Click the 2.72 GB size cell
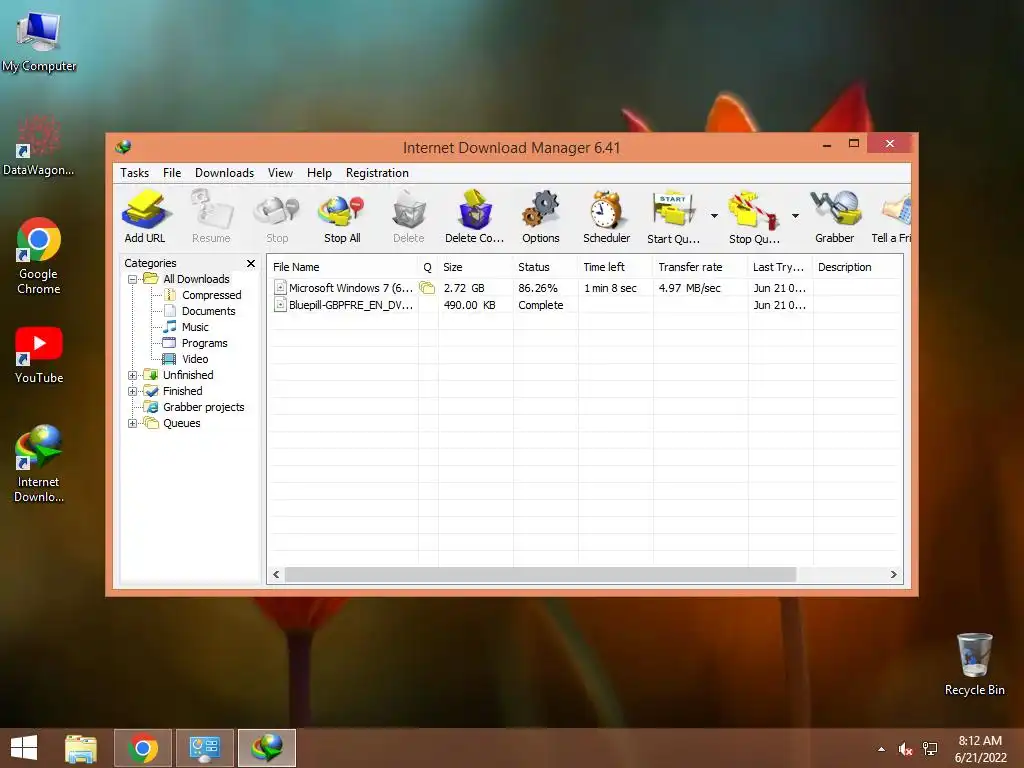The width and height of the screenshot is (1024, 768). click(464, 288)
